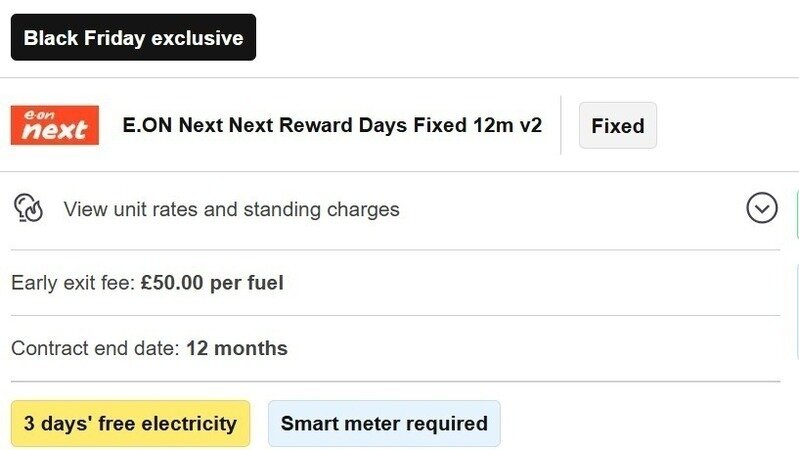
Task: Click the Smart meter required badge
Action: pos(384,423)
